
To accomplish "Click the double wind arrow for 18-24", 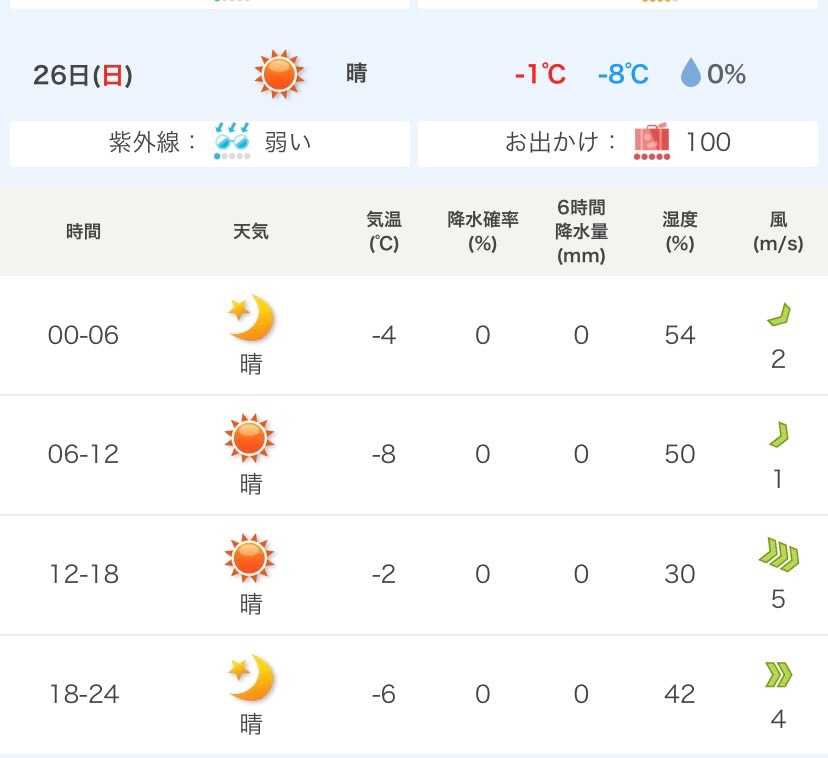I will (x=778, y=676).
